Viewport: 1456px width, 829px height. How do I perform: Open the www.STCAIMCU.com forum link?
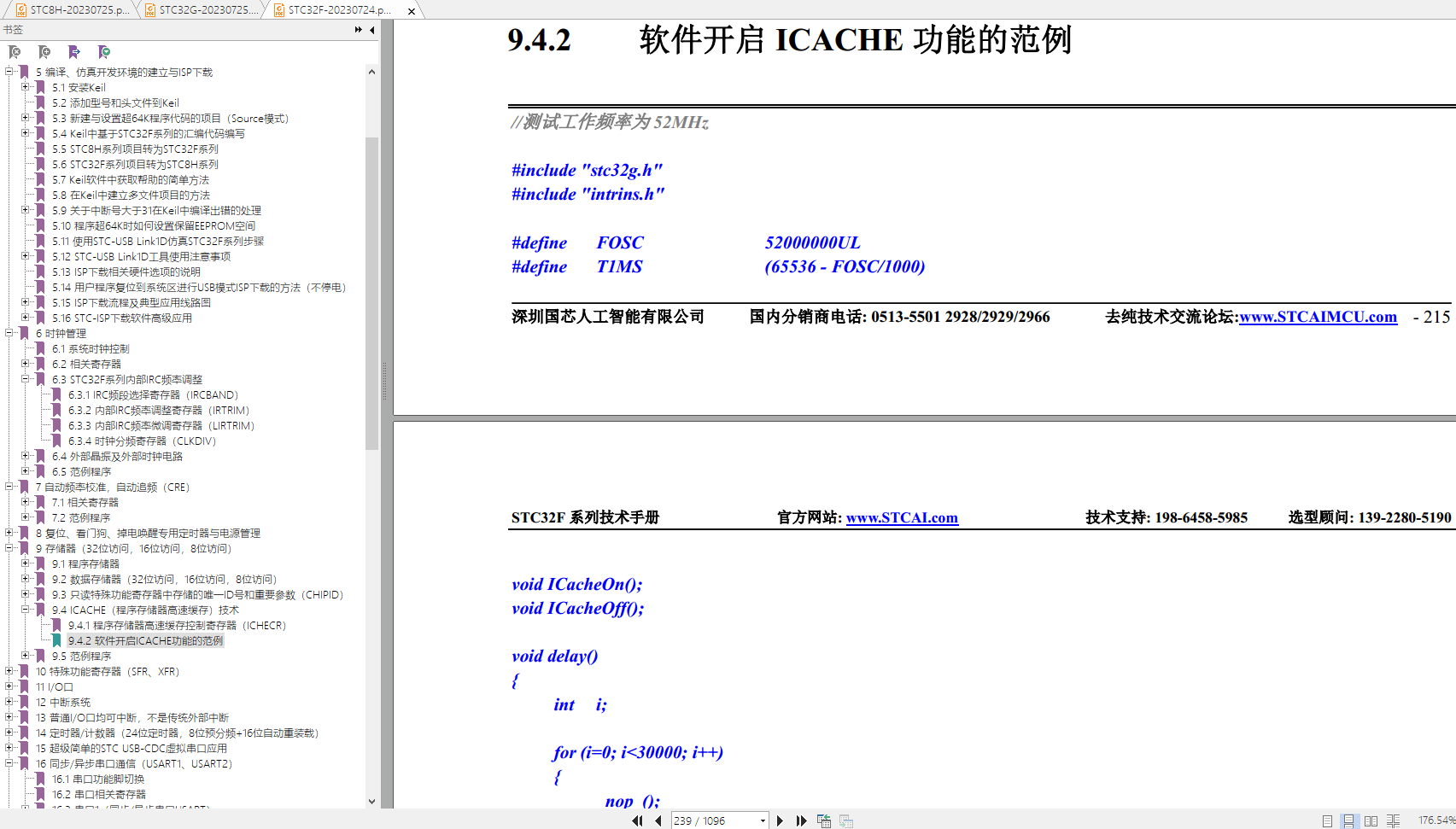coord(1318,317)
